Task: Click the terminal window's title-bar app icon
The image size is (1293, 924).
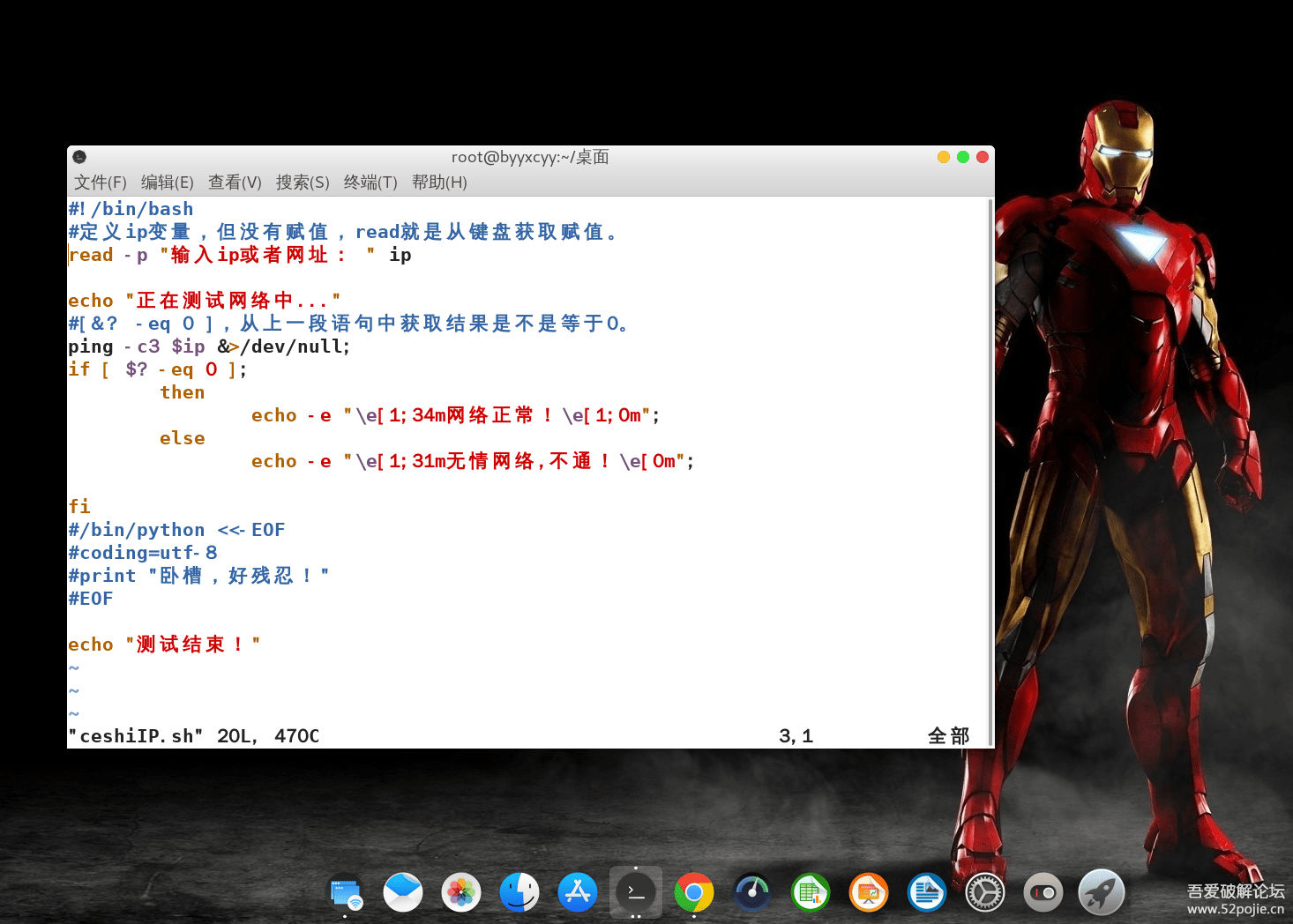Action: pos(79,157)
